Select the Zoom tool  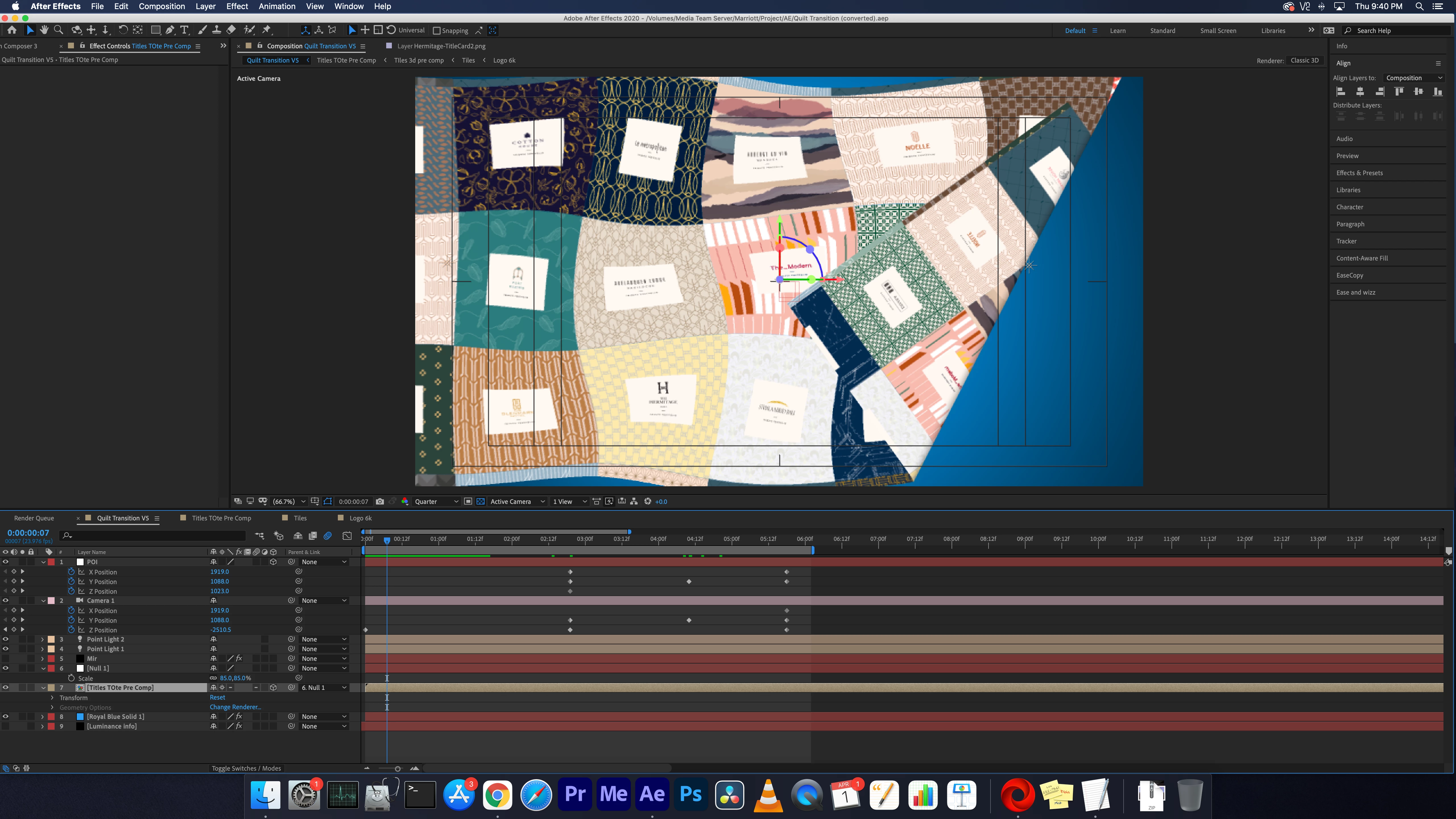pyautogui.click(x=58, y=30)
